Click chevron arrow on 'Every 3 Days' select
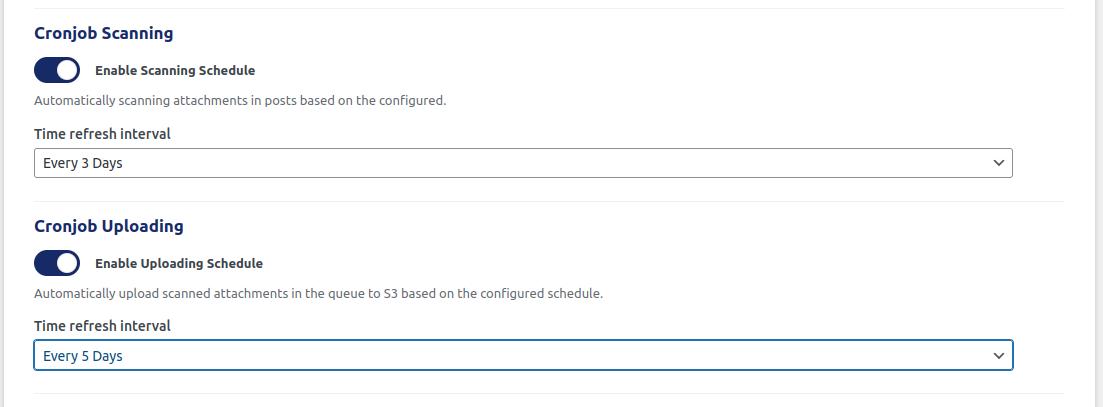The width and height of the screenshot is (1103, 407). [998, 163]
